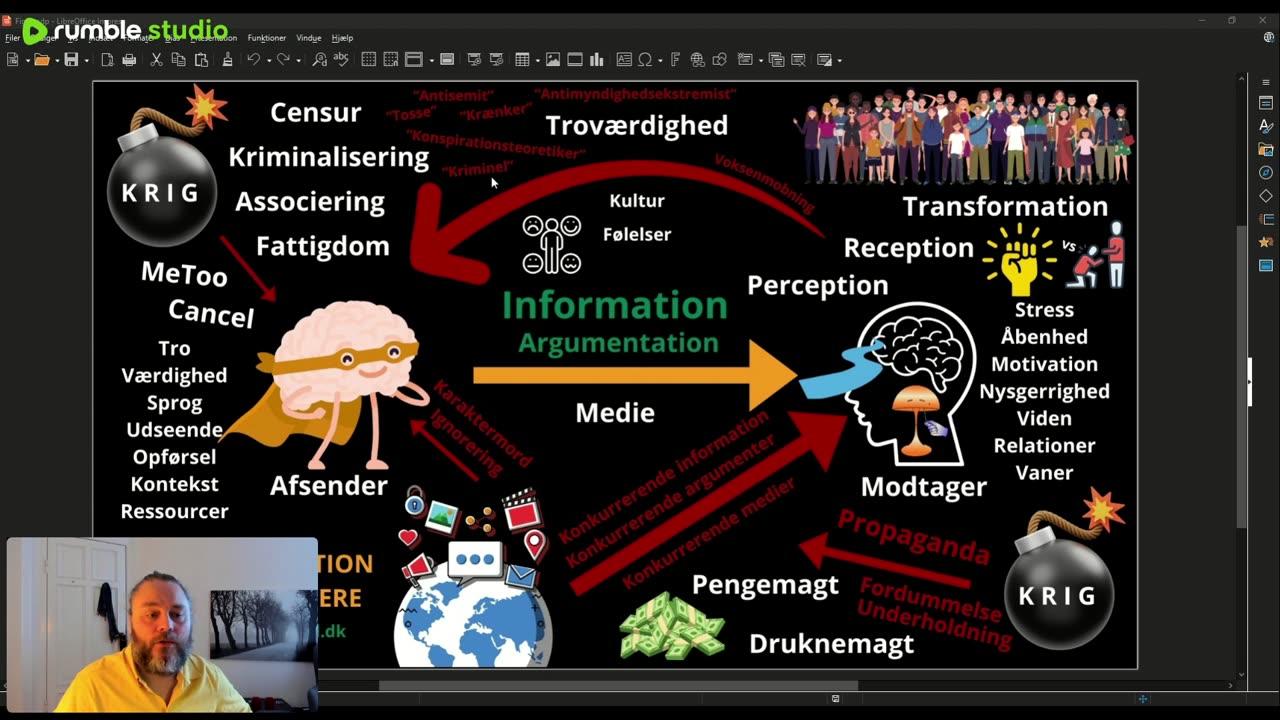This screenshot has height=720, width=1280.
Task: Click the New Slide icon
Action: click(745, 60)
